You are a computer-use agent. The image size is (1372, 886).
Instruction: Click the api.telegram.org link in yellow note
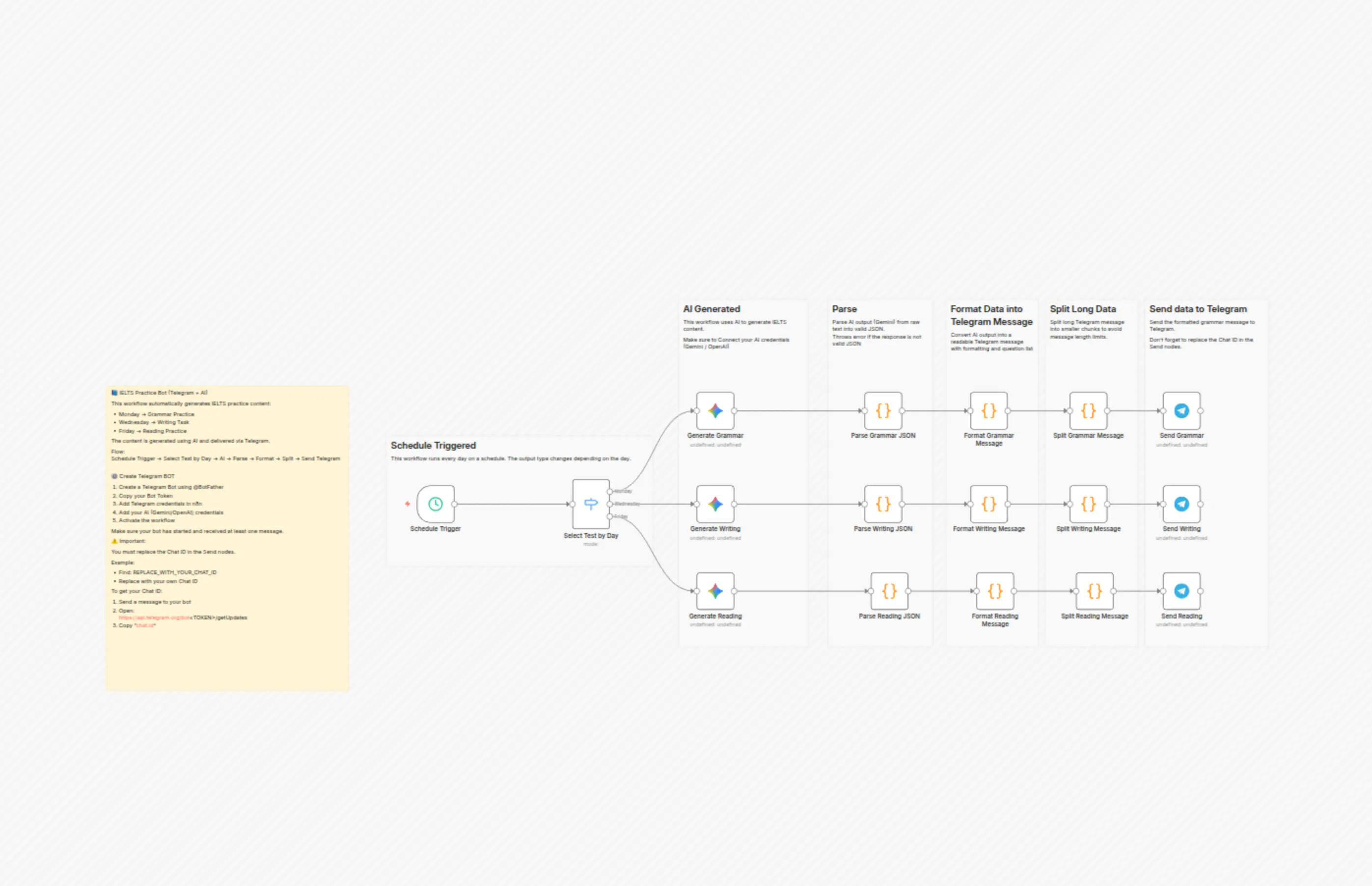[154, 618]
